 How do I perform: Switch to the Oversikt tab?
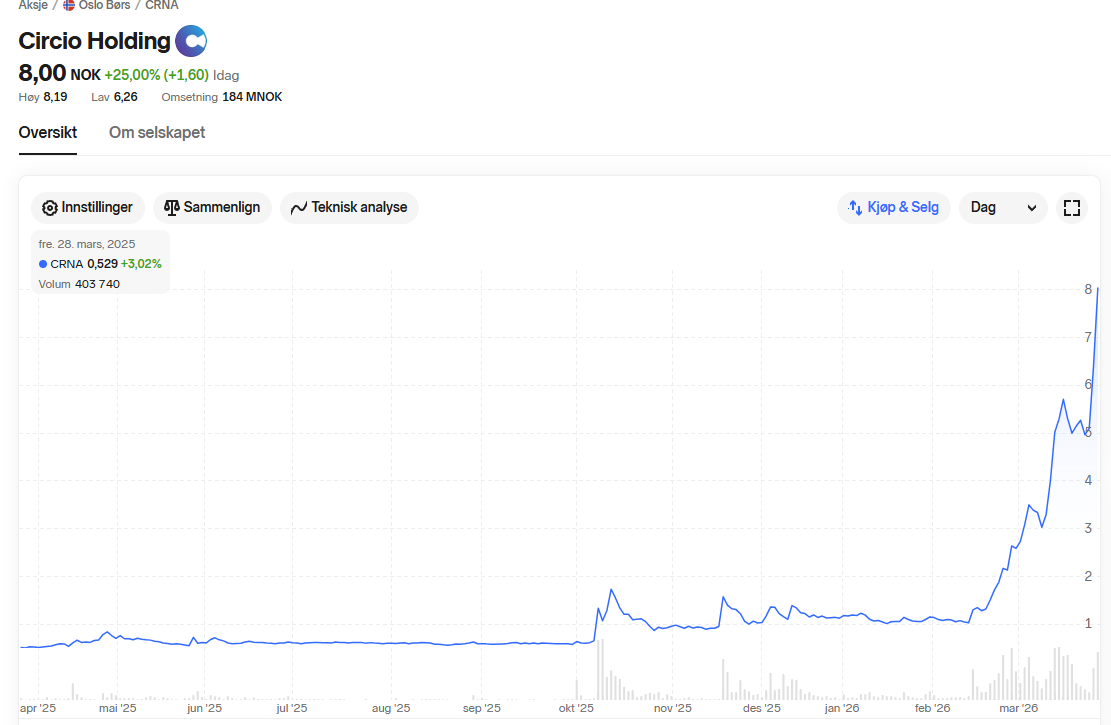coord(48,133)
